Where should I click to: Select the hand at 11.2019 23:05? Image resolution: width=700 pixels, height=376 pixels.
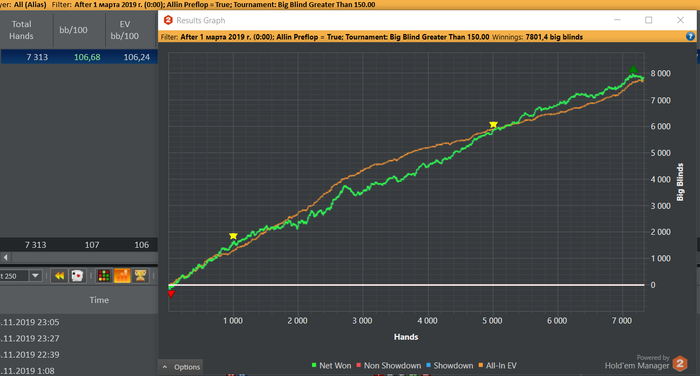pyautogui.click(x=30, y=322)
